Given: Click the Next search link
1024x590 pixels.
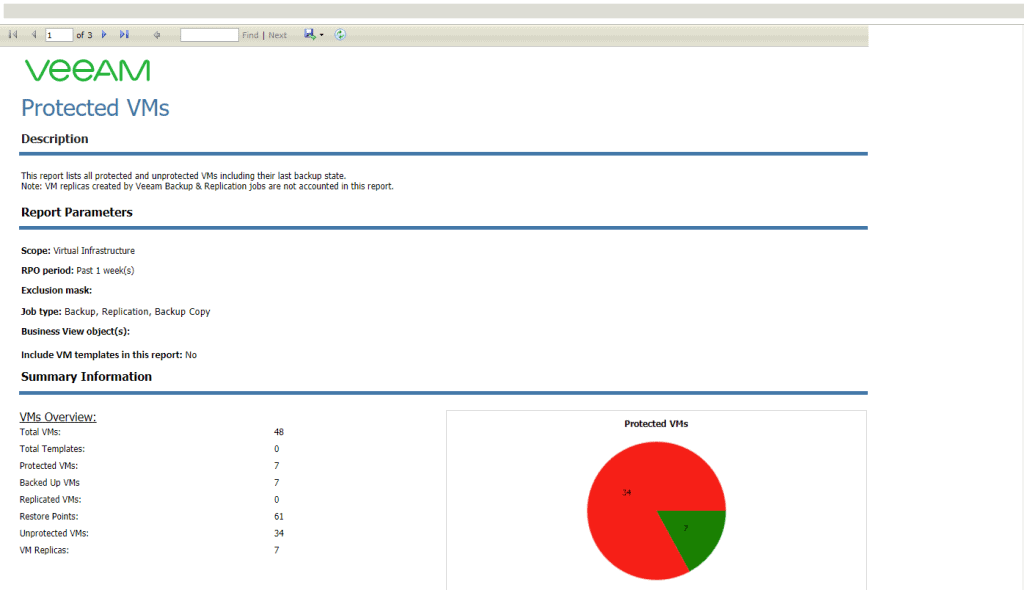Looking at the screenshot, I should point(278,35).
